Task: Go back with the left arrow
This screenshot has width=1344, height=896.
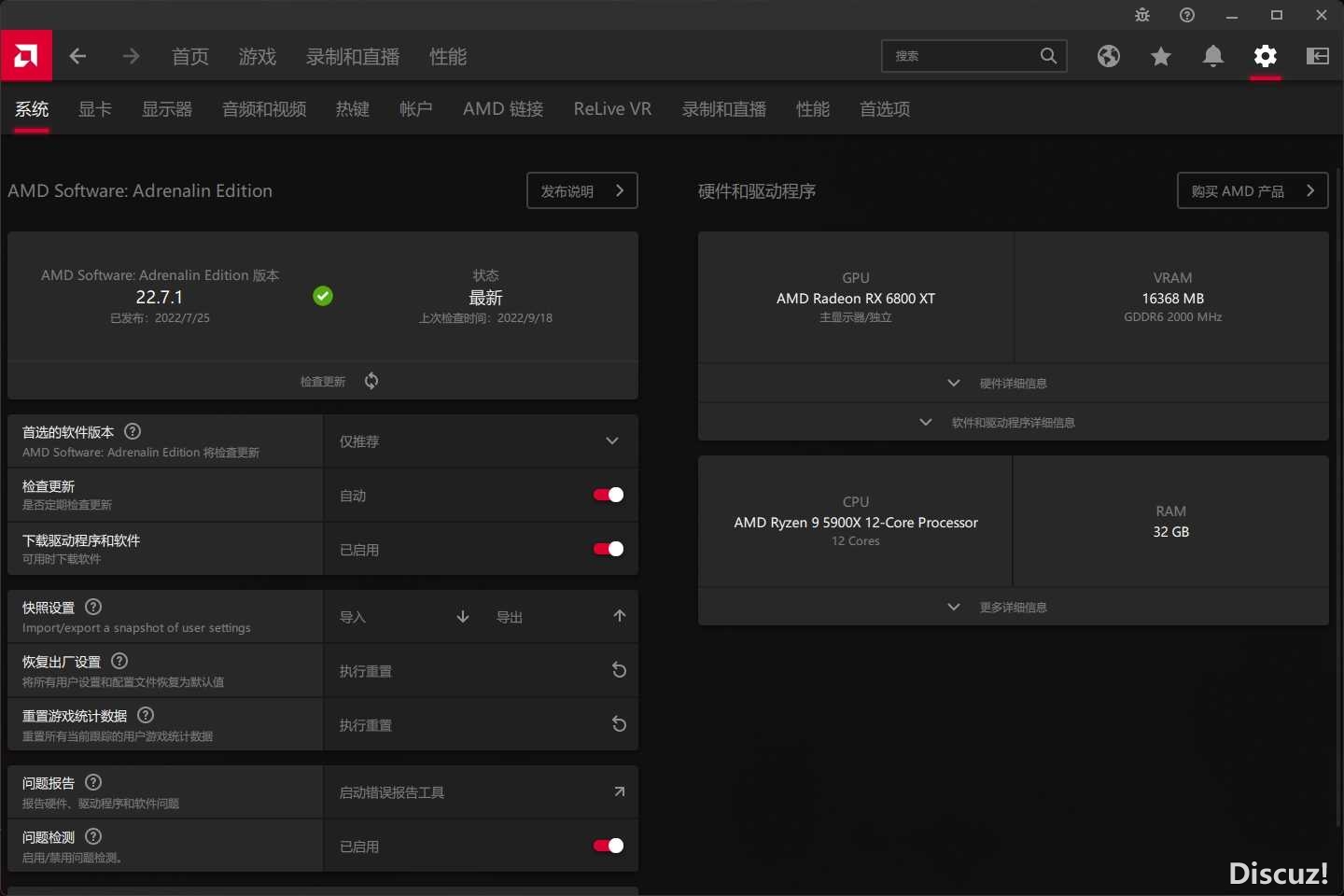Action: pos(78,56)
